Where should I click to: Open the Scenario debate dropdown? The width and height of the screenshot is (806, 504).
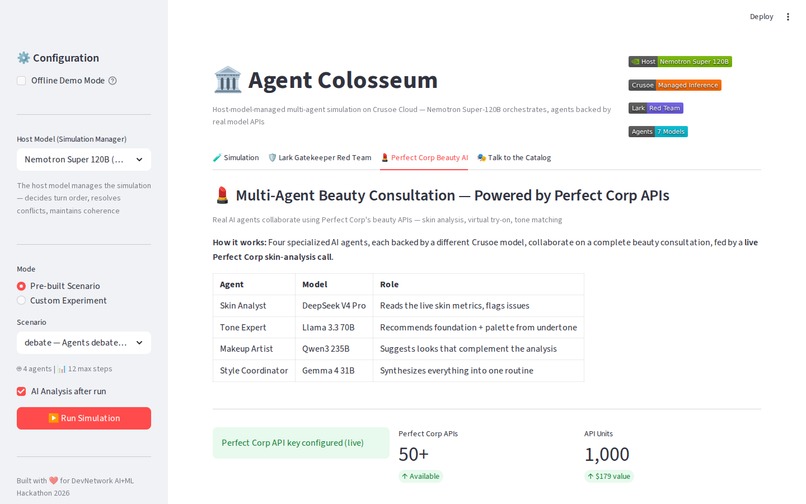[84, 343]
